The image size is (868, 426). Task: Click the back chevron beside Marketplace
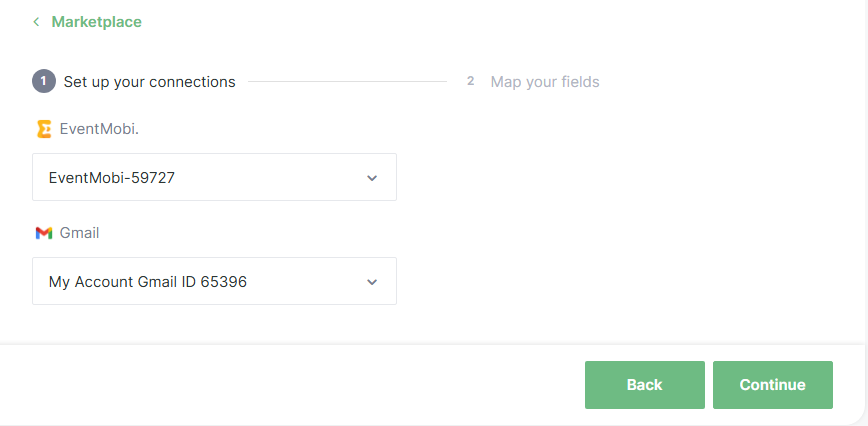pos(36,22)
